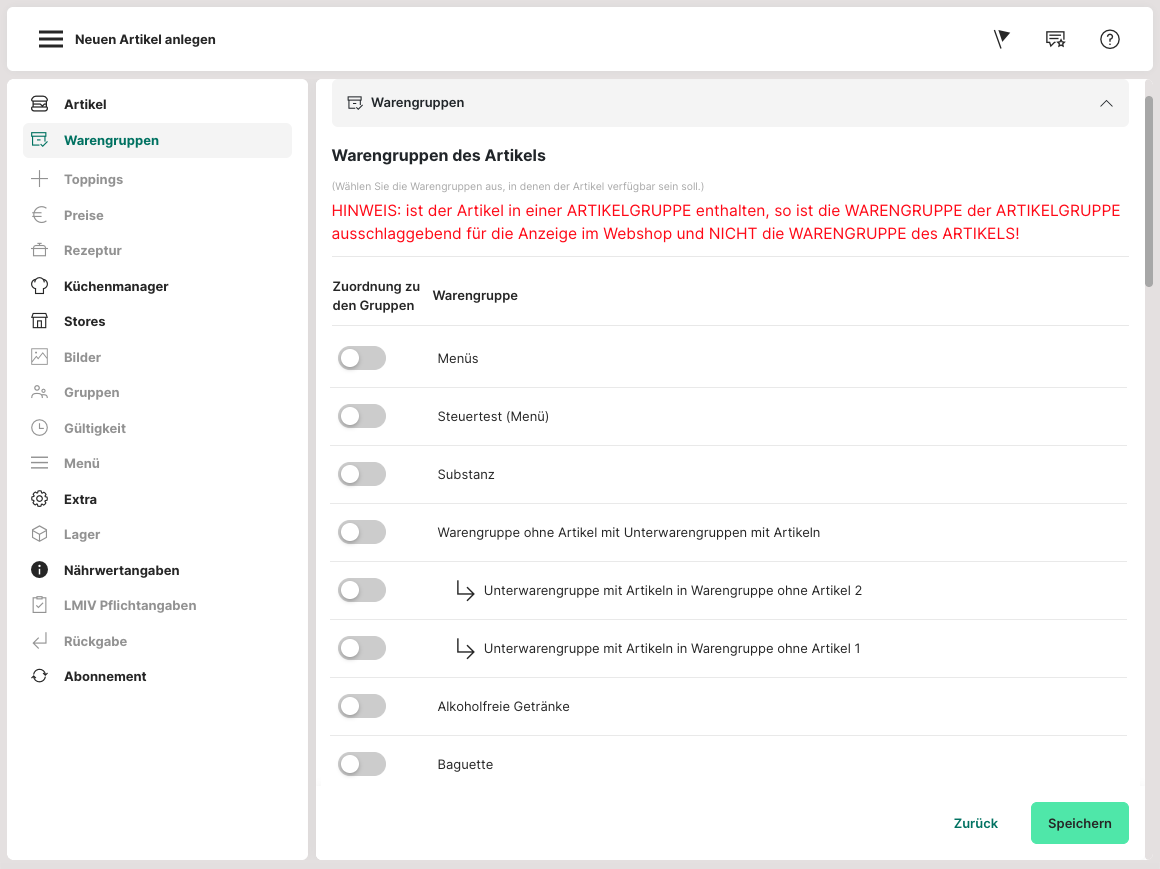Viewport: 1160px width, 869px height.
Task: Open the Artikel sidebar section
Action: (85, 104)
